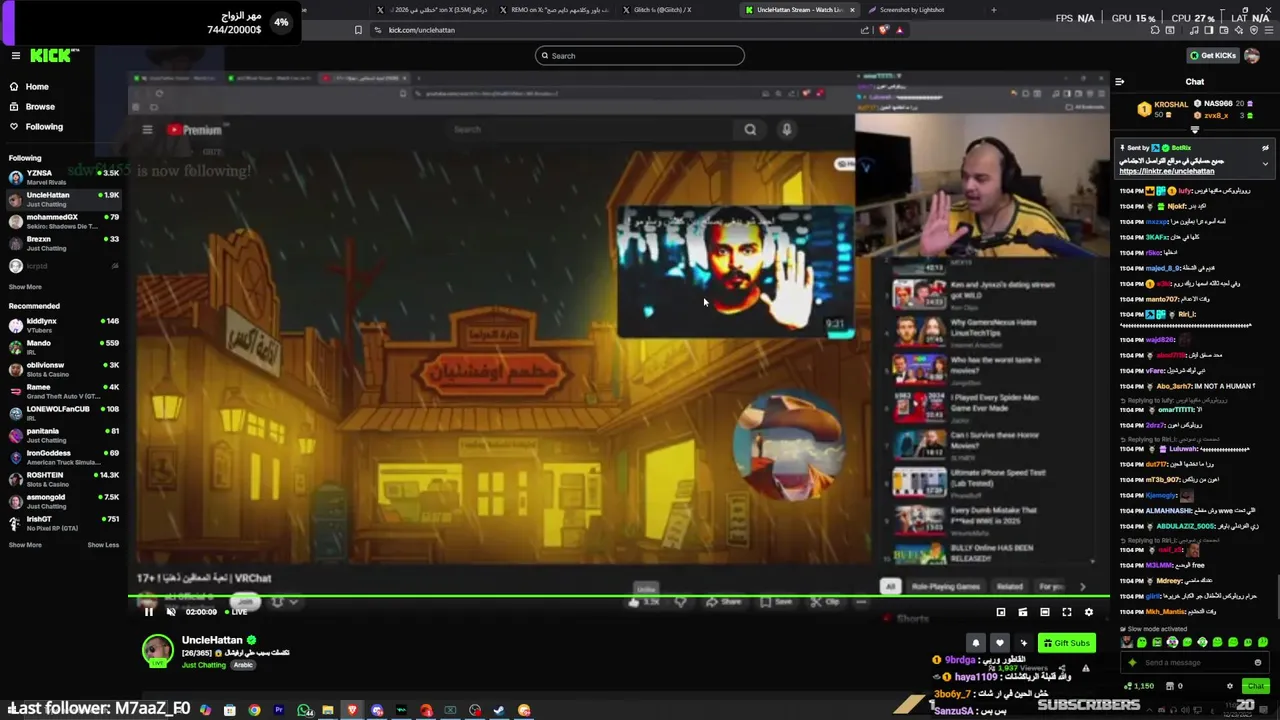
Task: Bookmark this page in browser toolbar
Action: click(358, 30)
